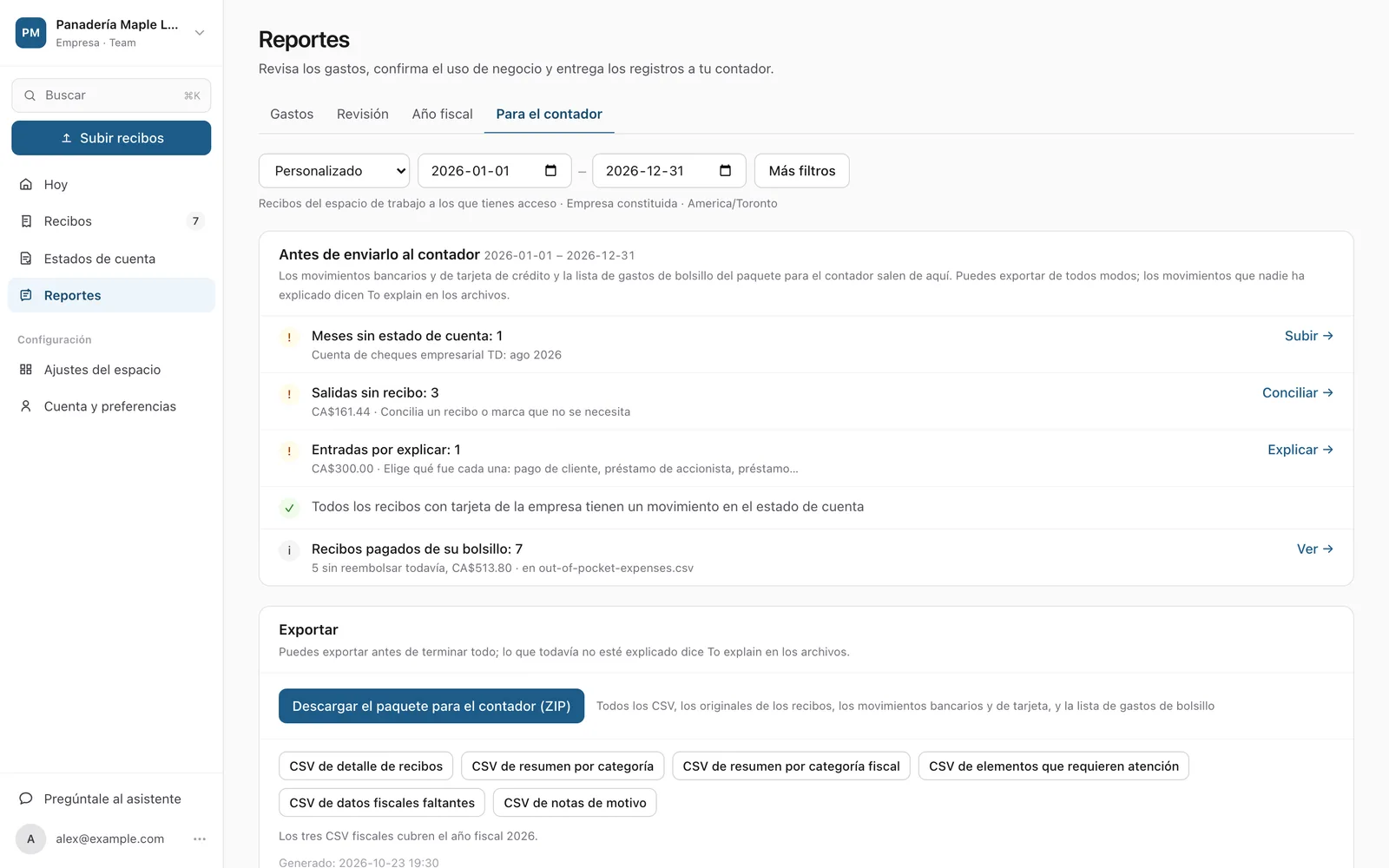This screenshot has height=868, width=1389.
Task: Open Estados de cuenta in sidebar
Action: coord(111,259)
